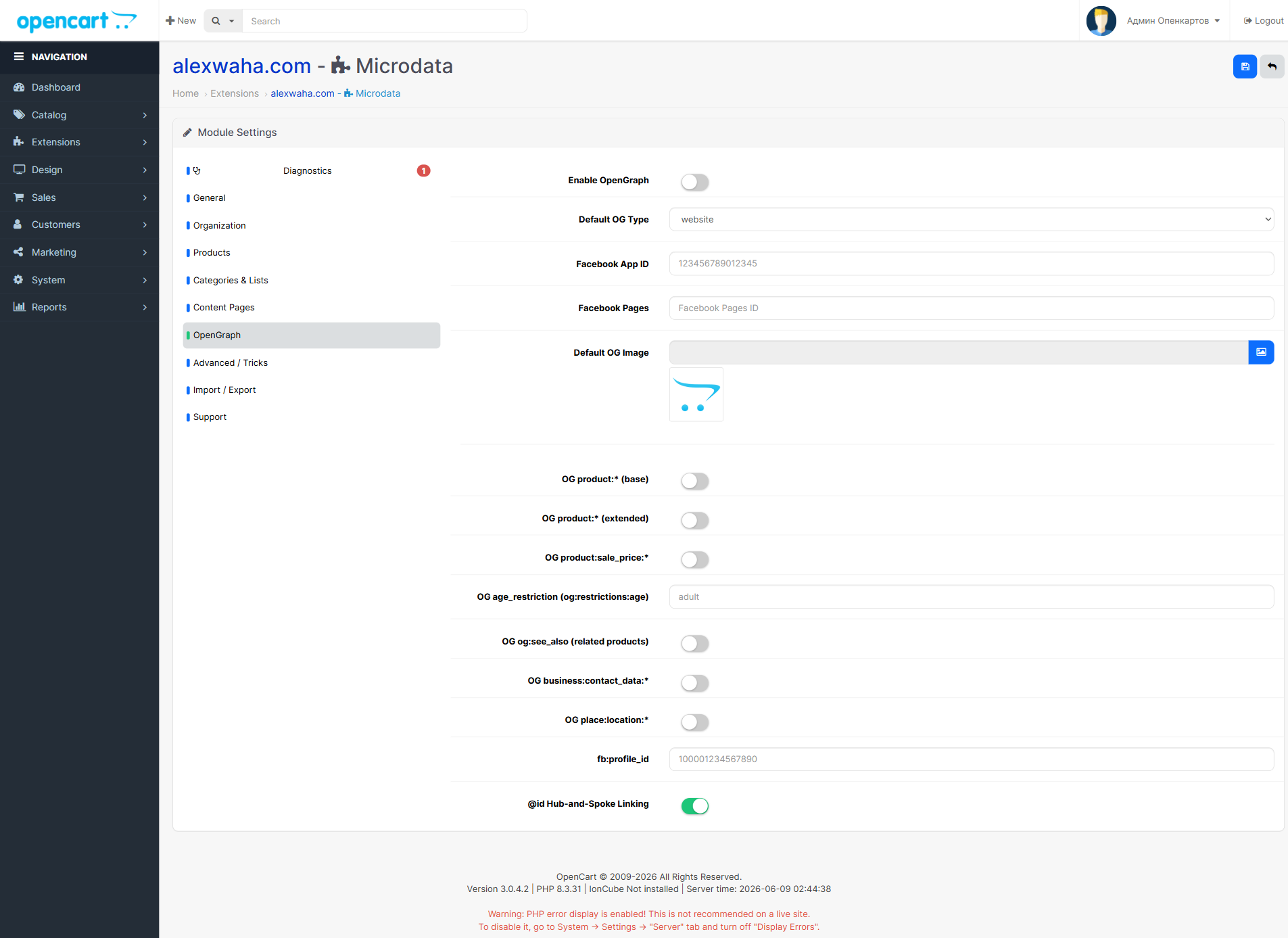Click the Extensions puzzle icon in sidebar

(x=19, y=142)
